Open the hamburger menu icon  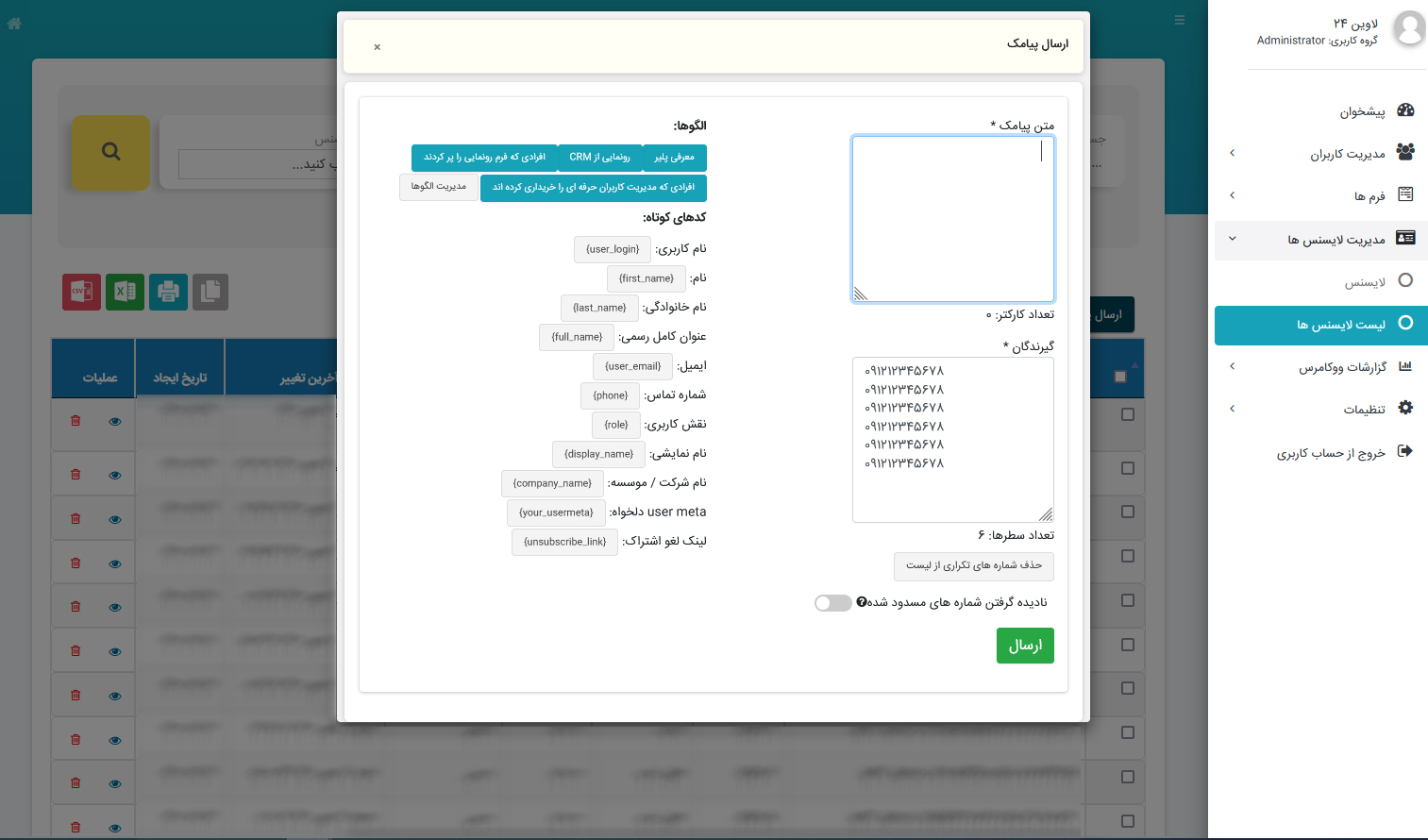[1179, 19]
